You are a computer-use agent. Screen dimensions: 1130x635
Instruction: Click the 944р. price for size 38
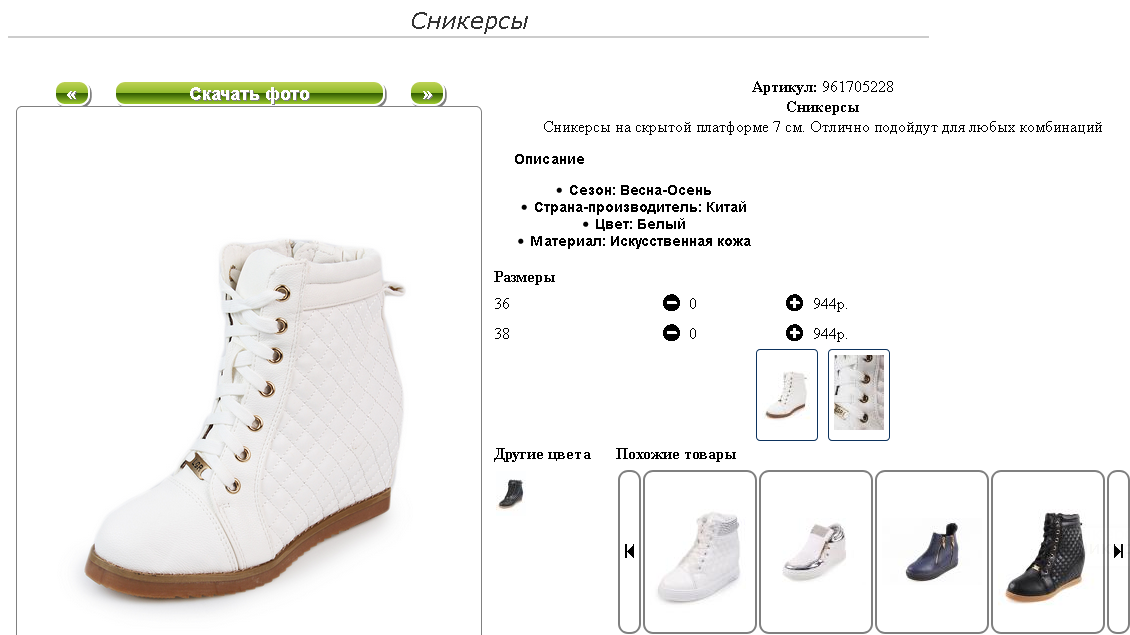tap(830, 334)
